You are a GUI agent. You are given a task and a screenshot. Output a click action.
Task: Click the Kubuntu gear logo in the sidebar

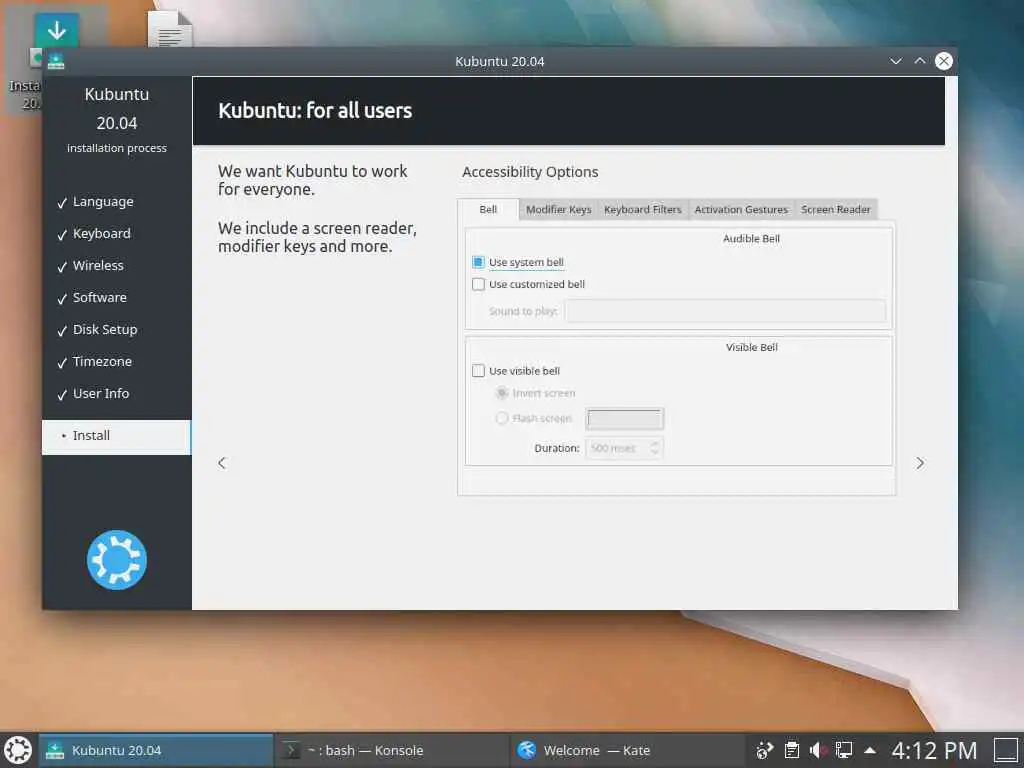tap(117, 560)
